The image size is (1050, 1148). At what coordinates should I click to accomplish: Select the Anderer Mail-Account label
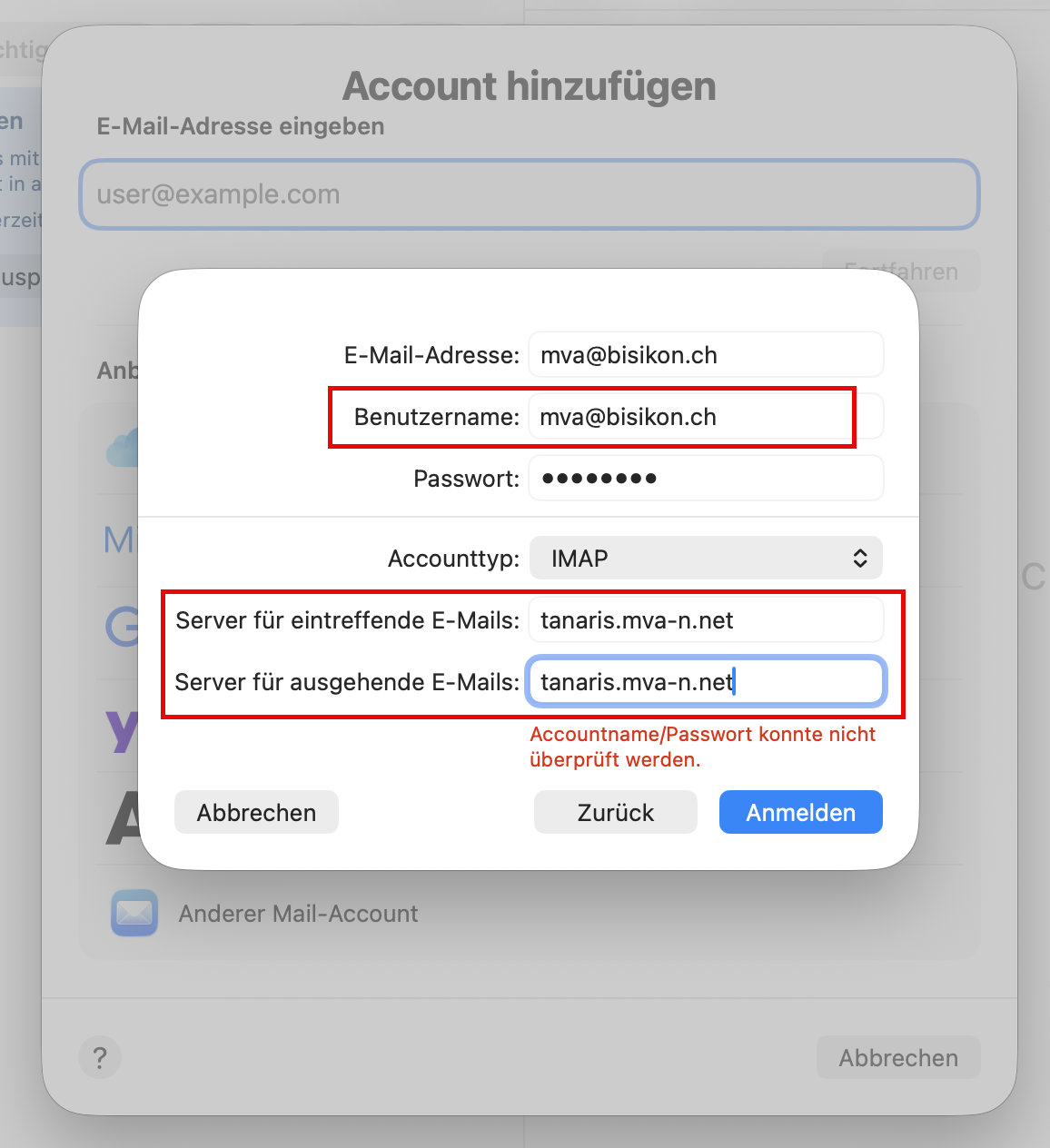298,914
